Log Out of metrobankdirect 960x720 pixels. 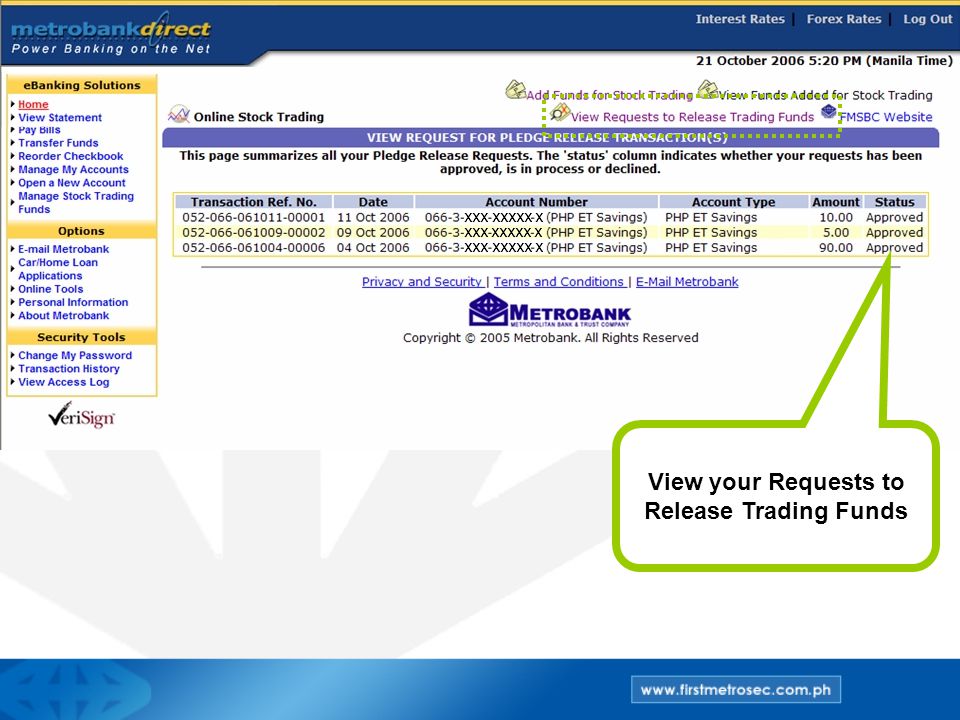click(928, 19)
